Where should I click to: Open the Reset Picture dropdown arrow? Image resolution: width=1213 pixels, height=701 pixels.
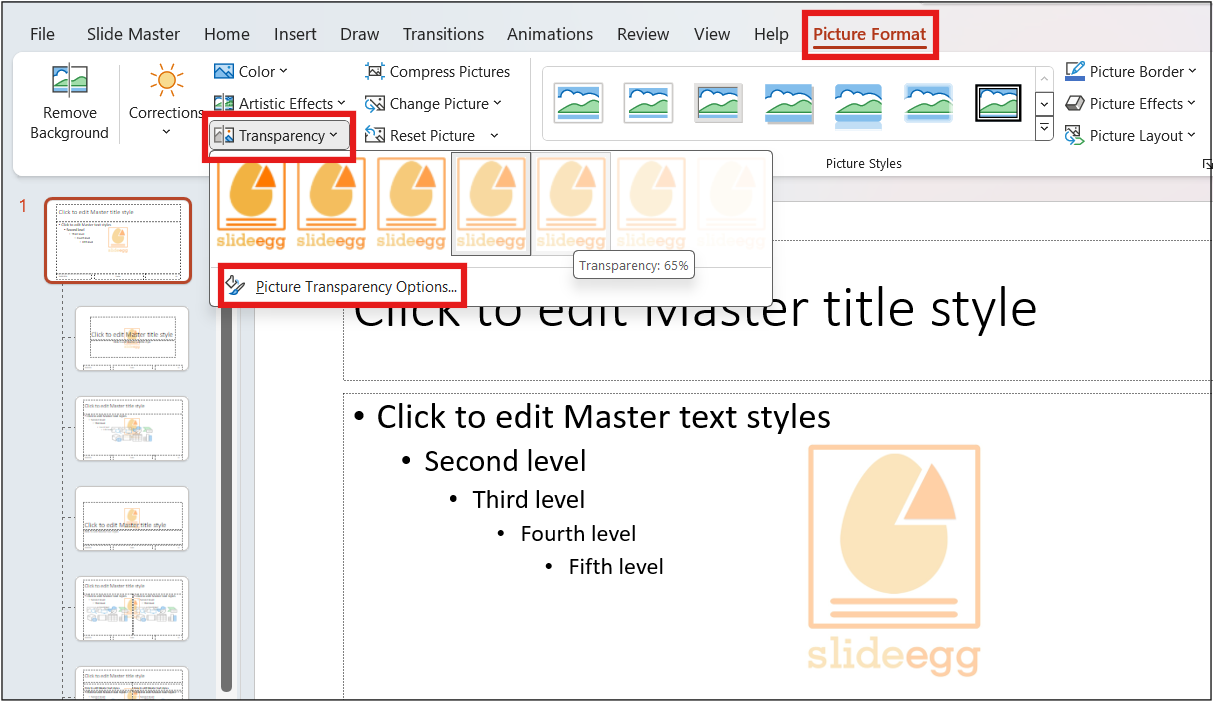tap(494, 135)
